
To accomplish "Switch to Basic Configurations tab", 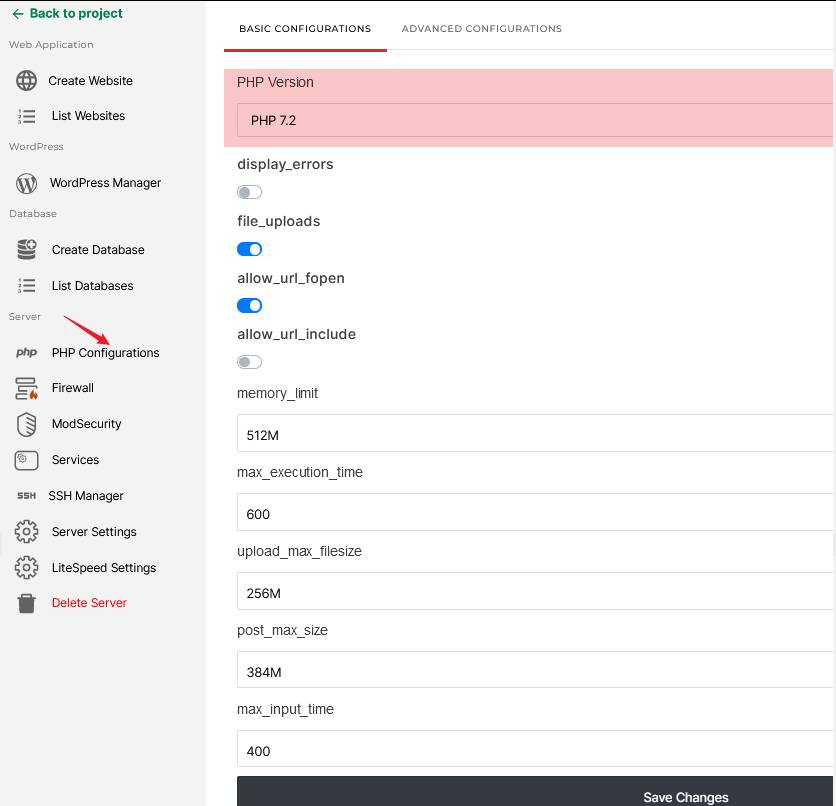I will tap(305, 29).
